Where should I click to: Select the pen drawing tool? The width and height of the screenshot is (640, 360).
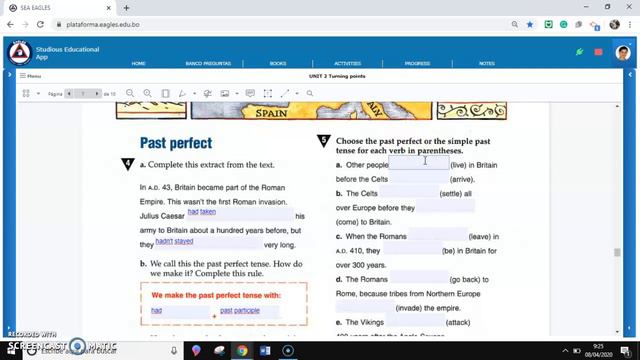pos(182,93)
